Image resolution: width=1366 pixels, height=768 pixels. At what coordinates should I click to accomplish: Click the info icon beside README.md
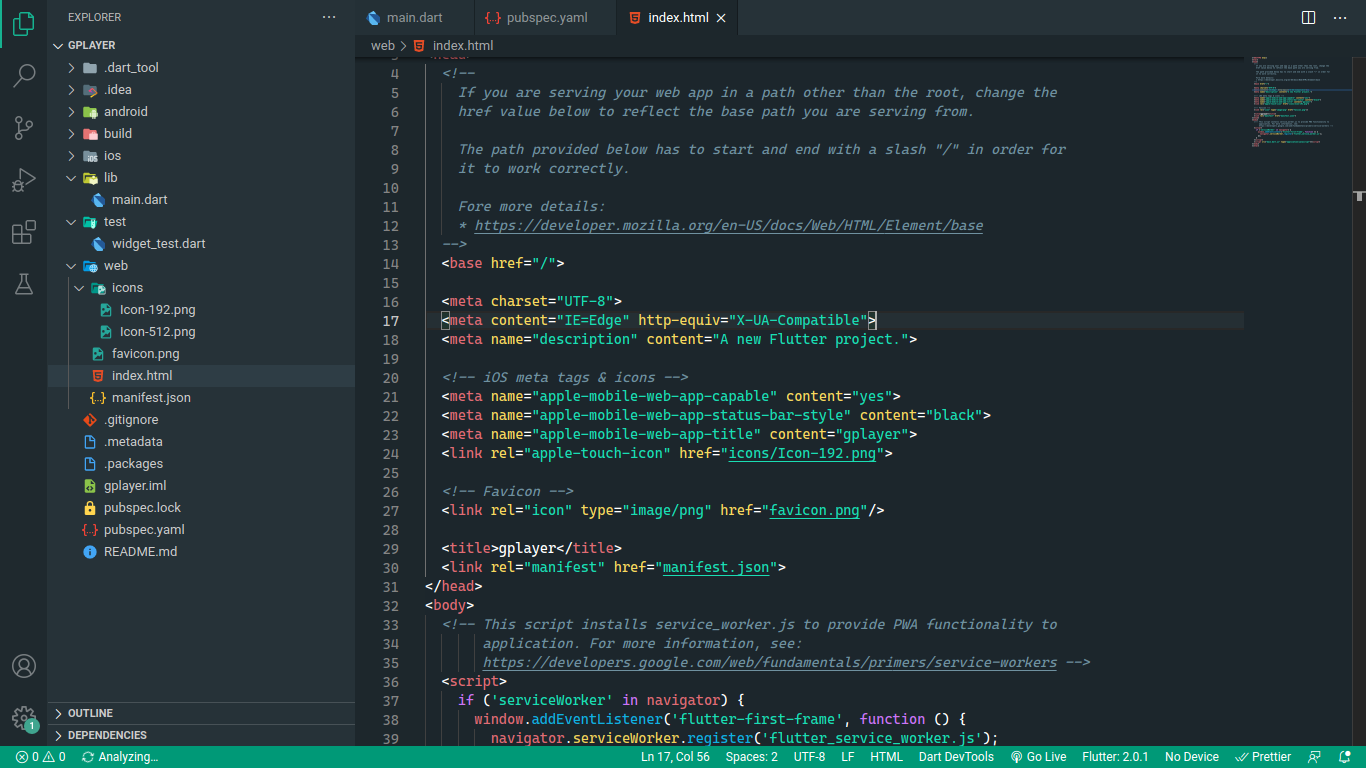(91, 552)
